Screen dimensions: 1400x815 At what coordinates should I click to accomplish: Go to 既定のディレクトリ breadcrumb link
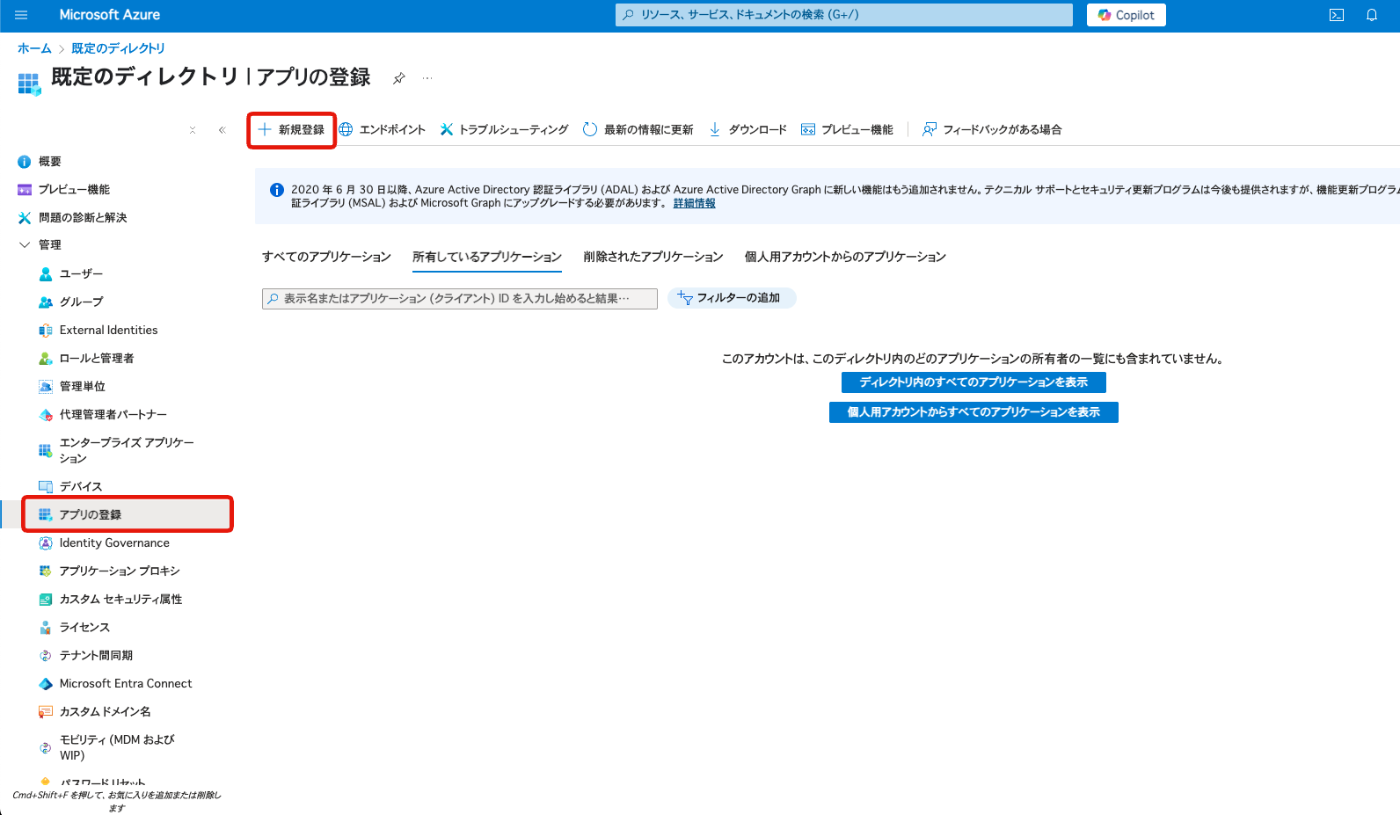coord(118,48)
